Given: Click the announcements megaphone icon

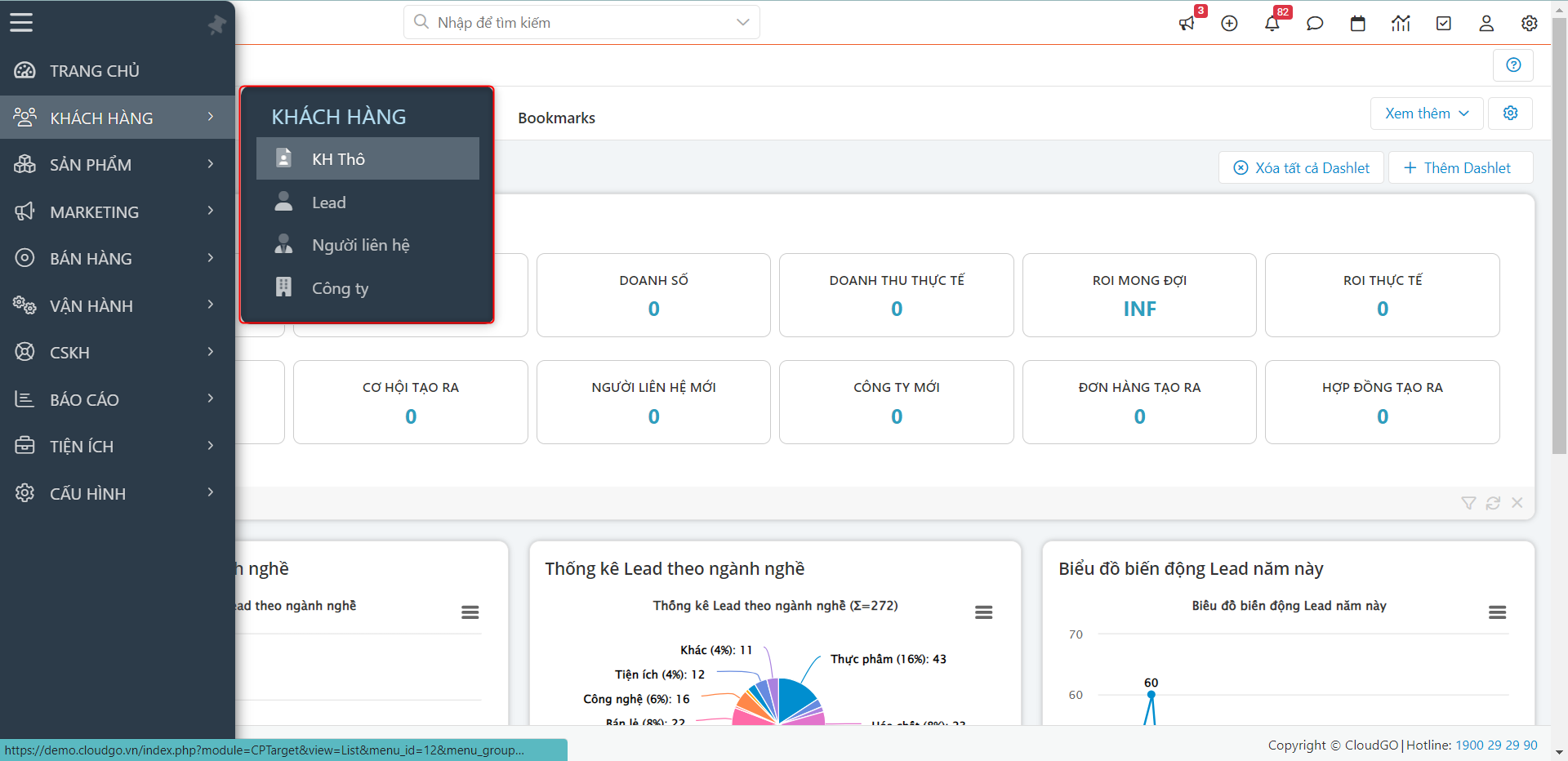Looking at the screenshot, I should click(x=1187, y=24).
